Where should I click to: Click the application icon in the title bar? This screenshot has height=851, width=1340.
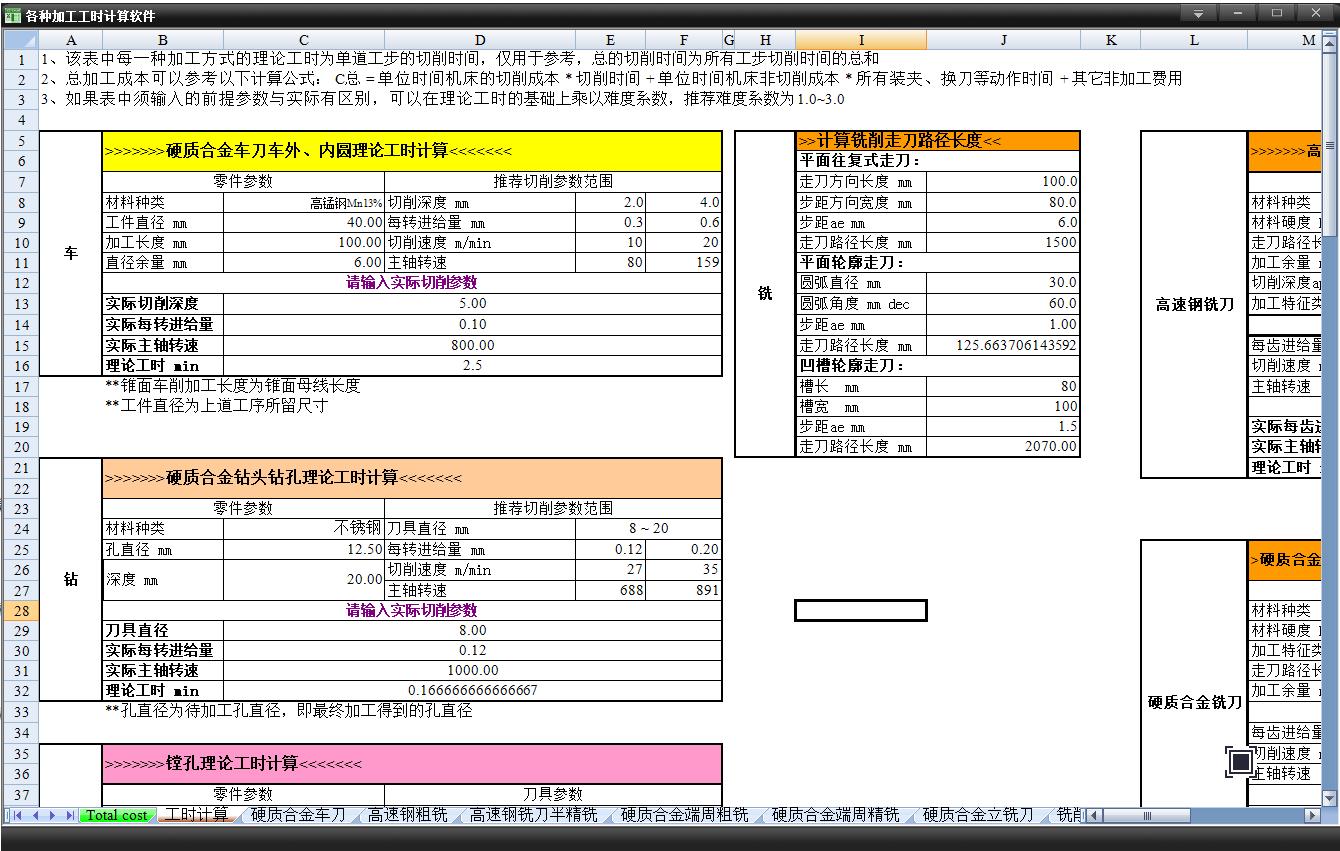click(x=12, y=15)
